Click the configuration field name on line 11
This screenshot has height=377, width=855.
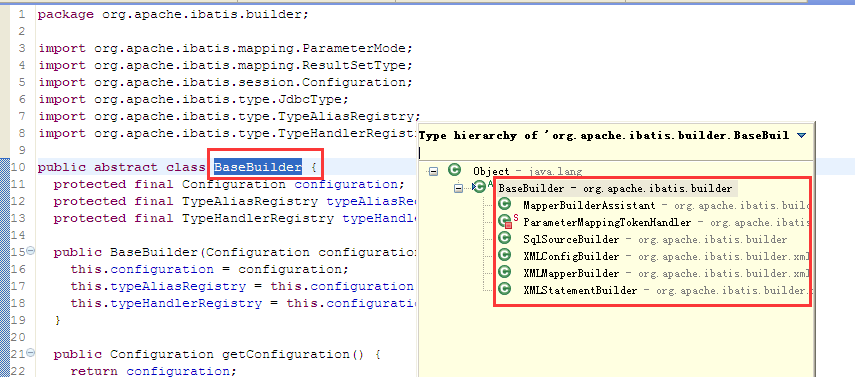(x=346, y=184)
